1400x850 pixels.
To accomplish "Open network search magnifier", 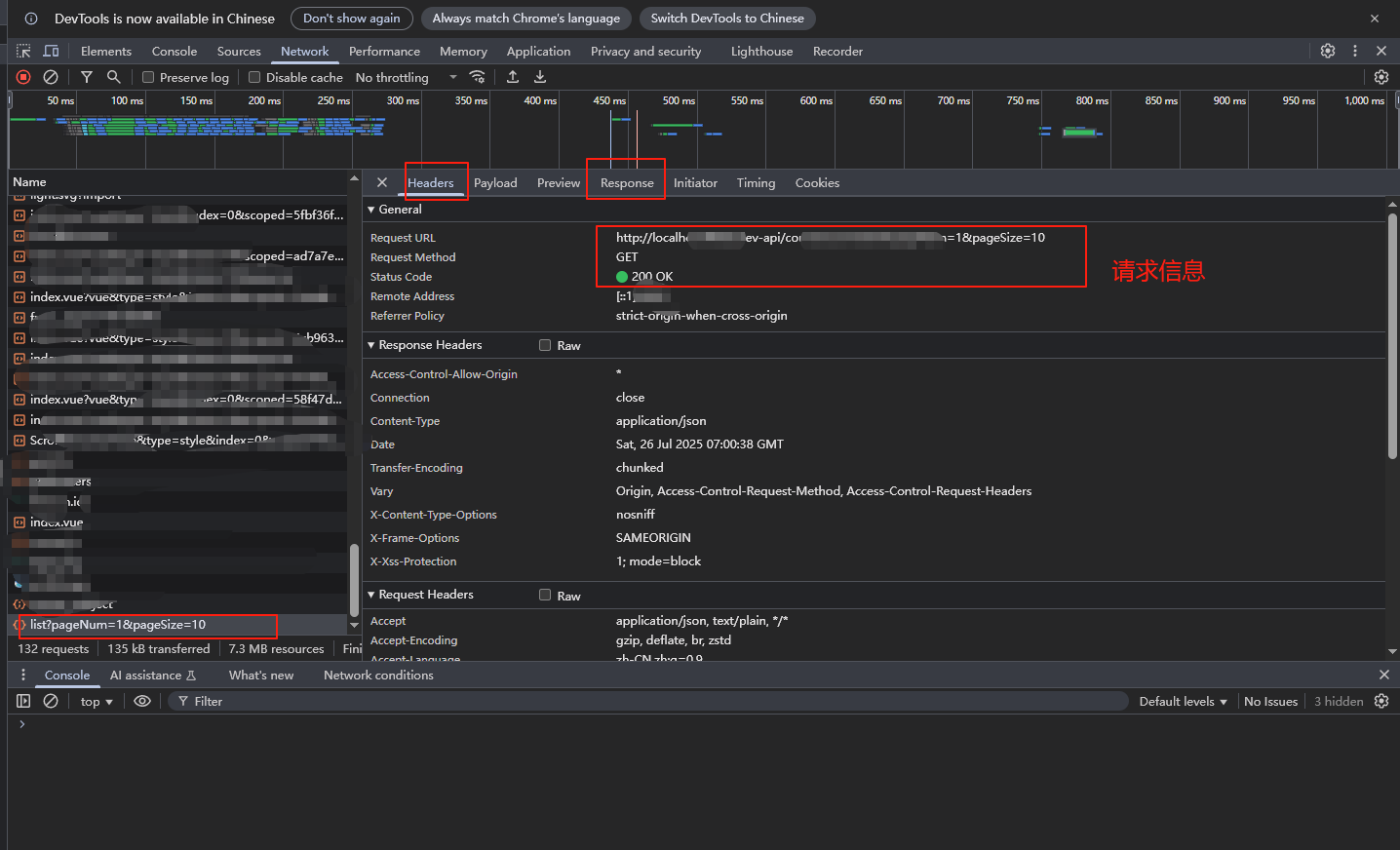I will [114, 77].
